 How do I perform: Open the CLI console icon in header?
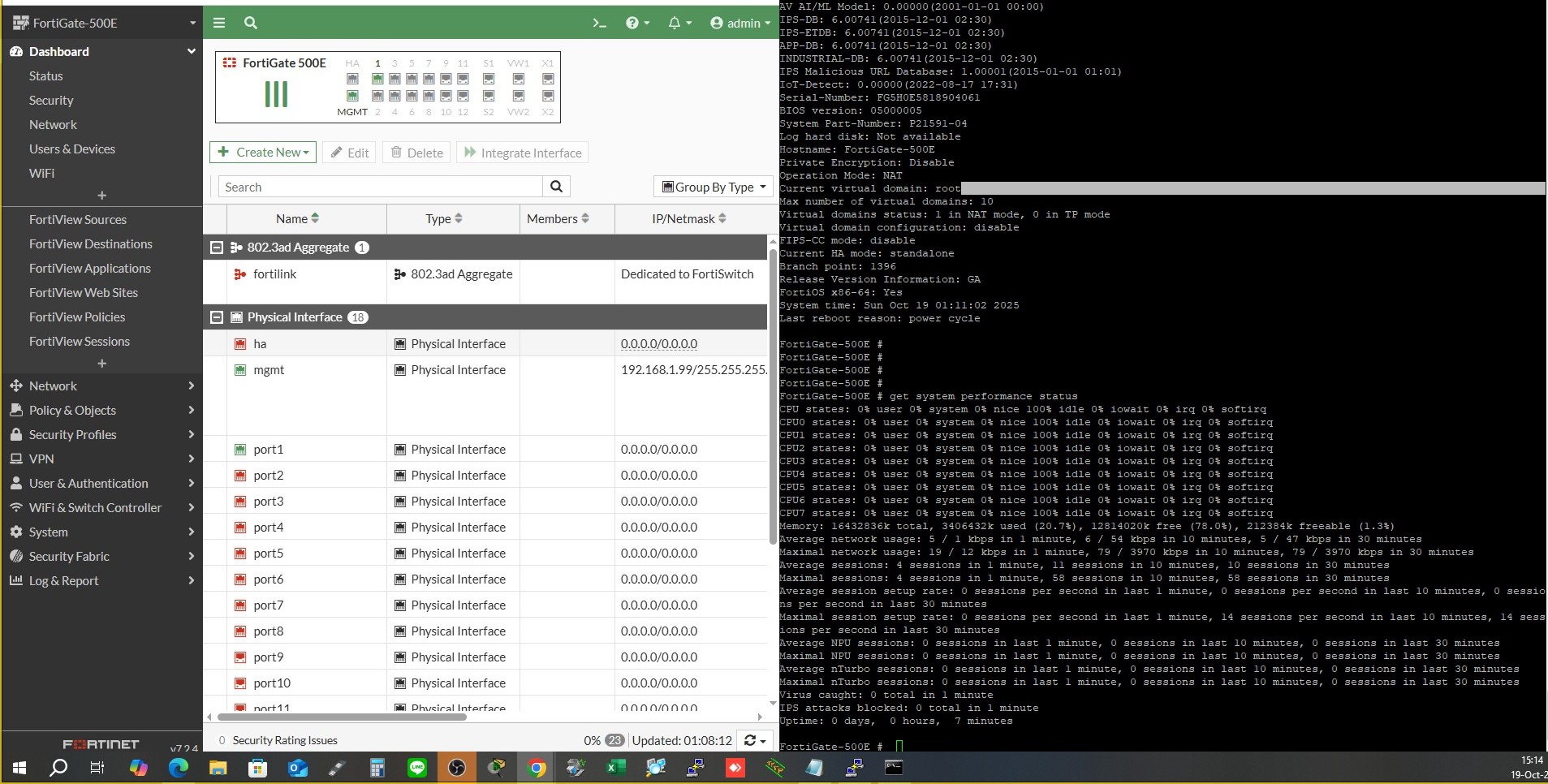(599, 23)
